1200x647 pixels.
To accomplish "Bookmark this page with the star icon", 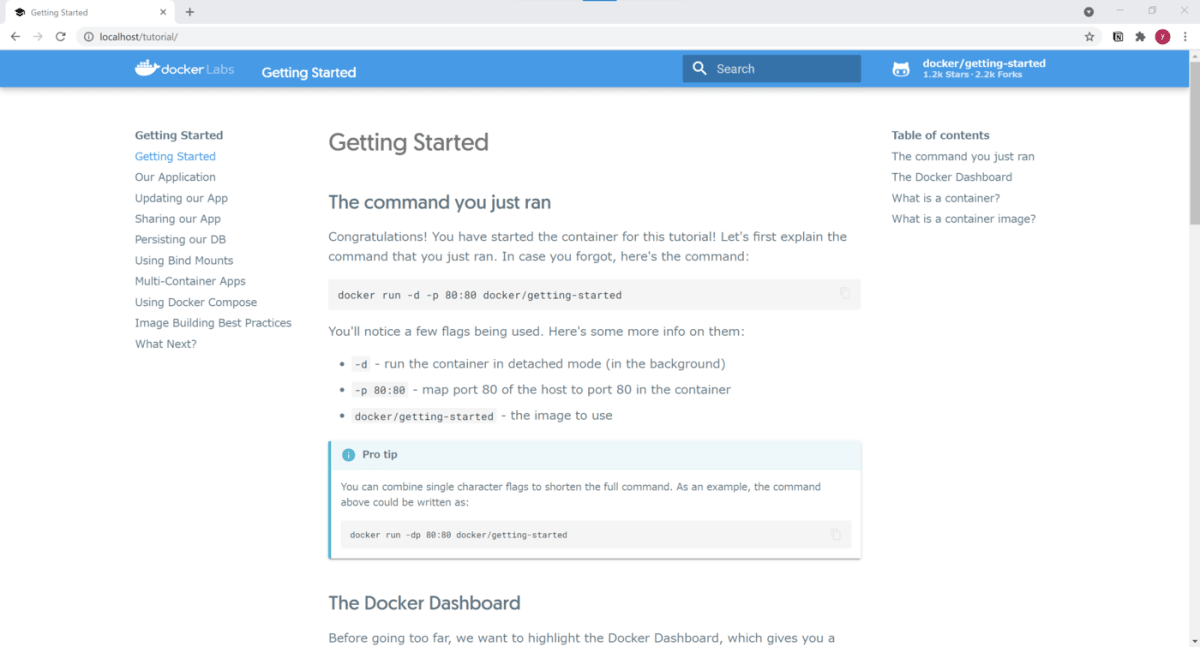I will [x=1090, y=36].
